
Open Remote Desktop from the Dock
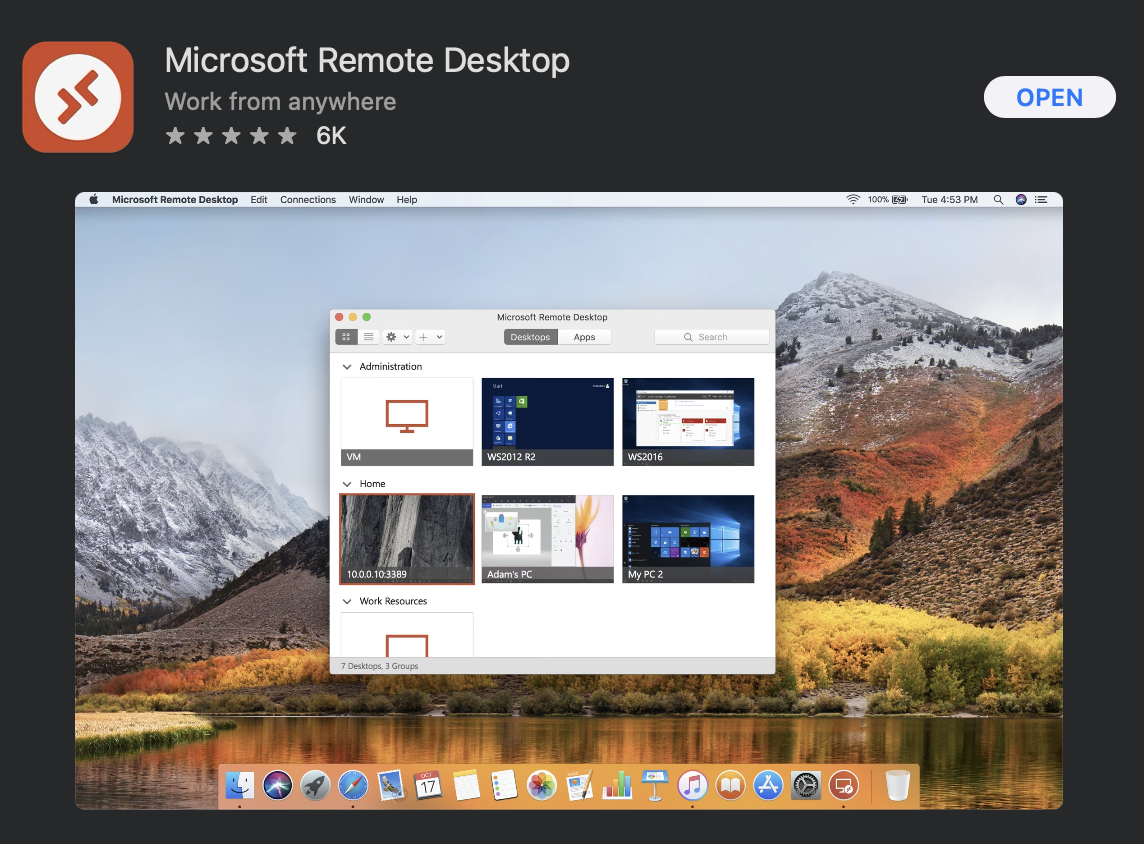(x=843, y=786)
